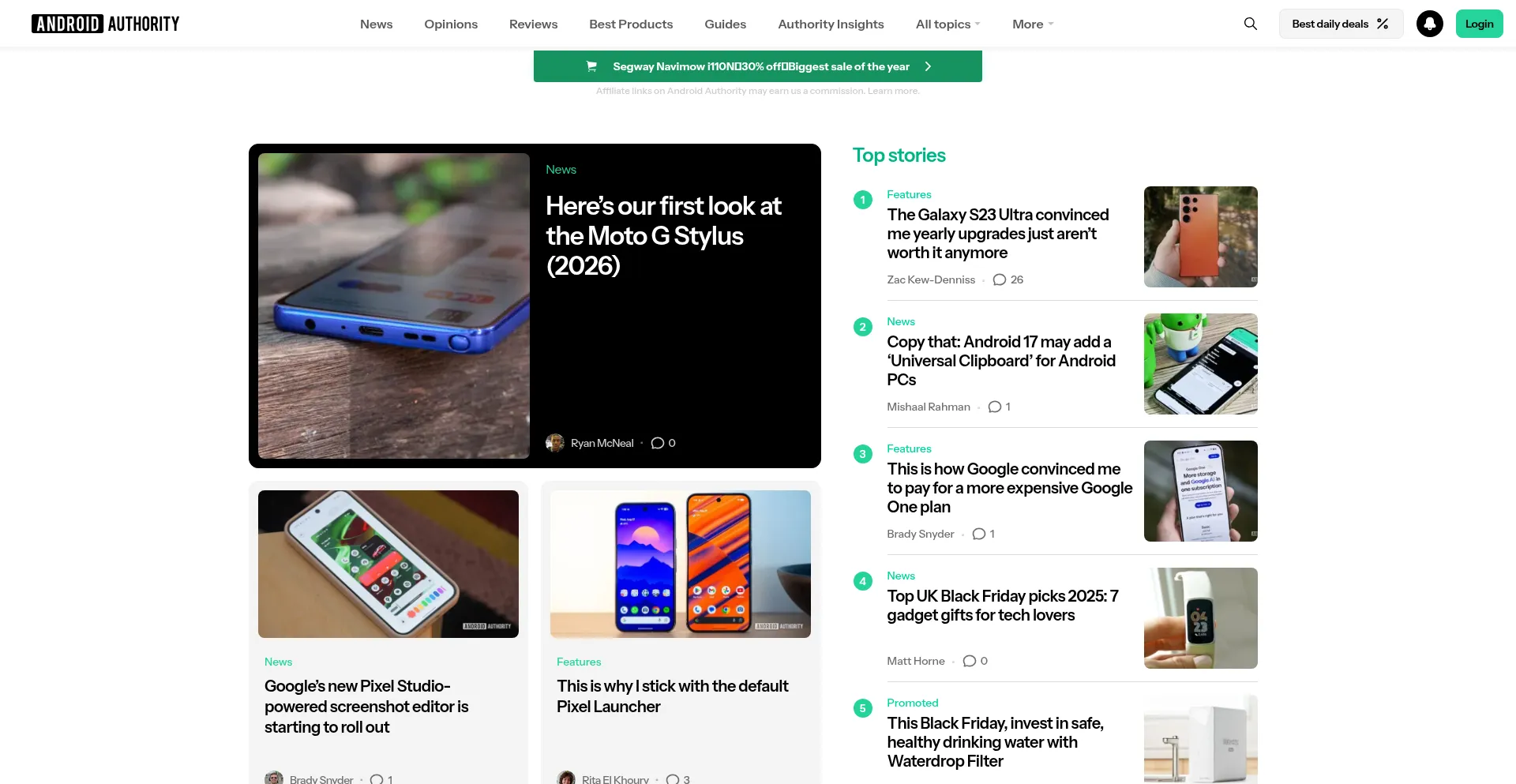Open Pixel Studio screenshot editor article
The width and height of the screenshot is (1516, 784).
coord(366,707)
